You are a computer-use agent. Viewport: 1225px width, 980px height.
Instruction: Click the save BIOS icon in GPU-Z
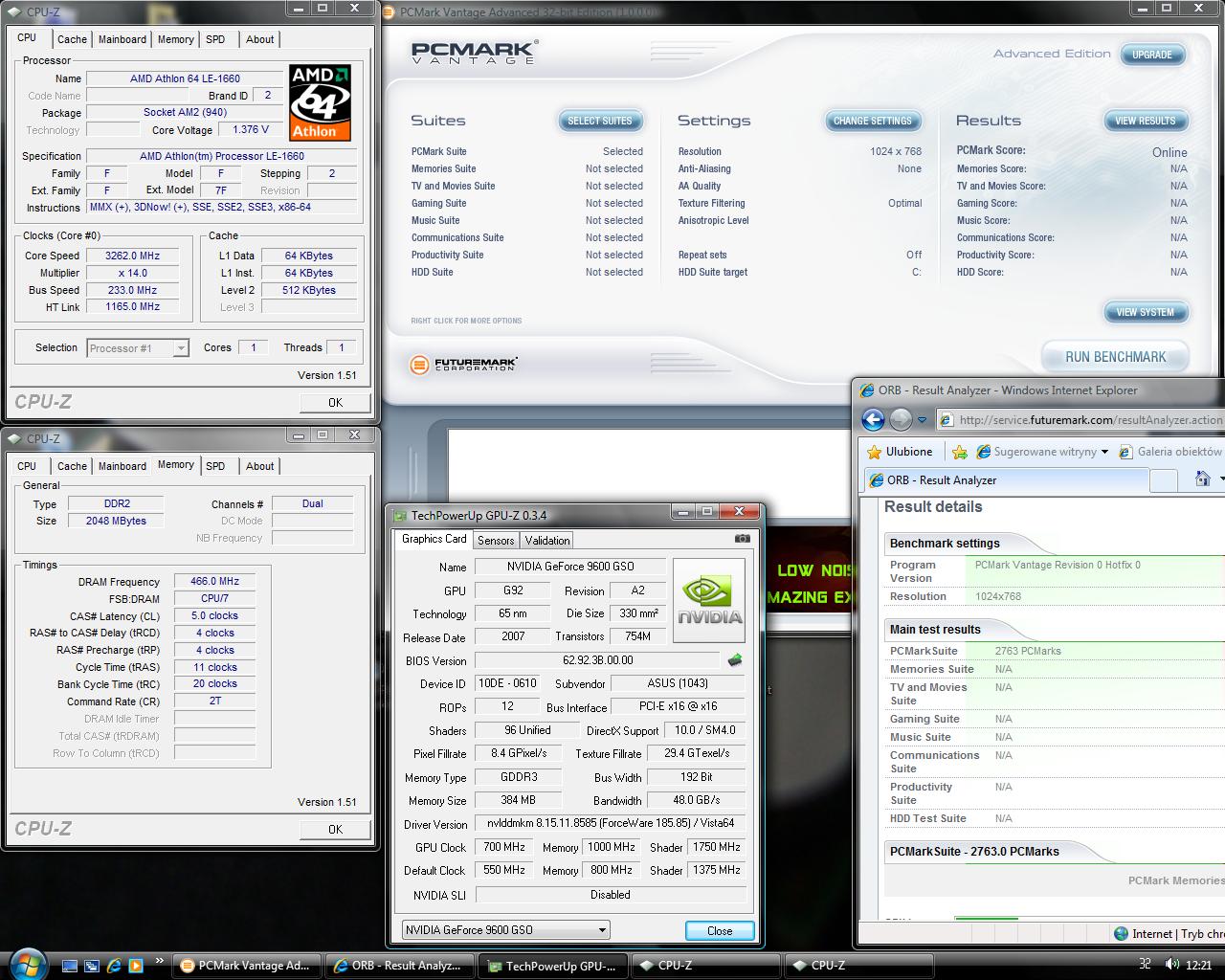pos(735,660)
